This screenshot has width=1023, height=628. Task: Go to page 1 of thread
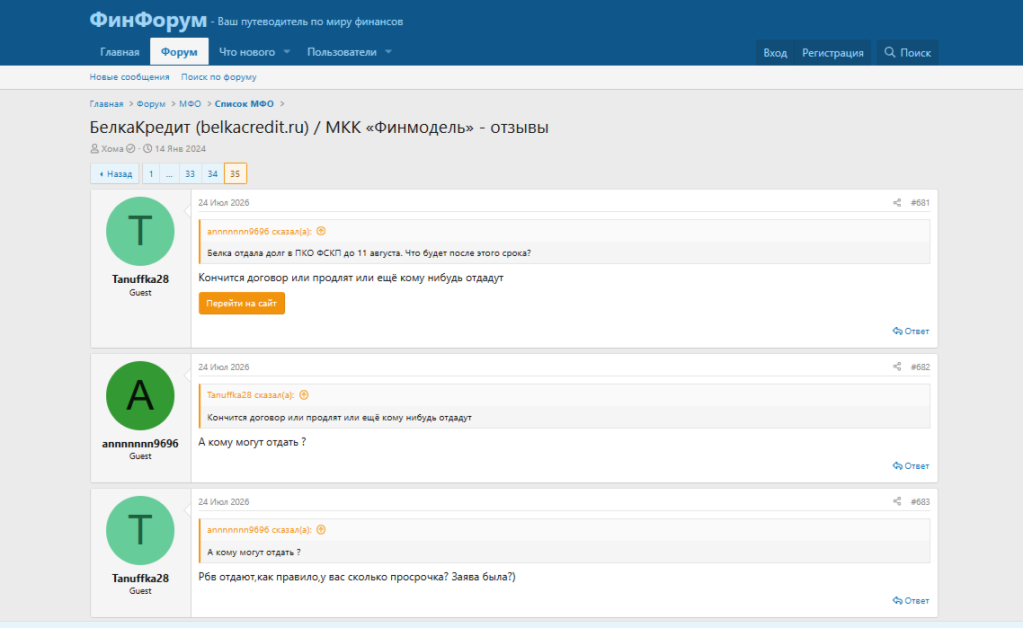pos(151,173)
